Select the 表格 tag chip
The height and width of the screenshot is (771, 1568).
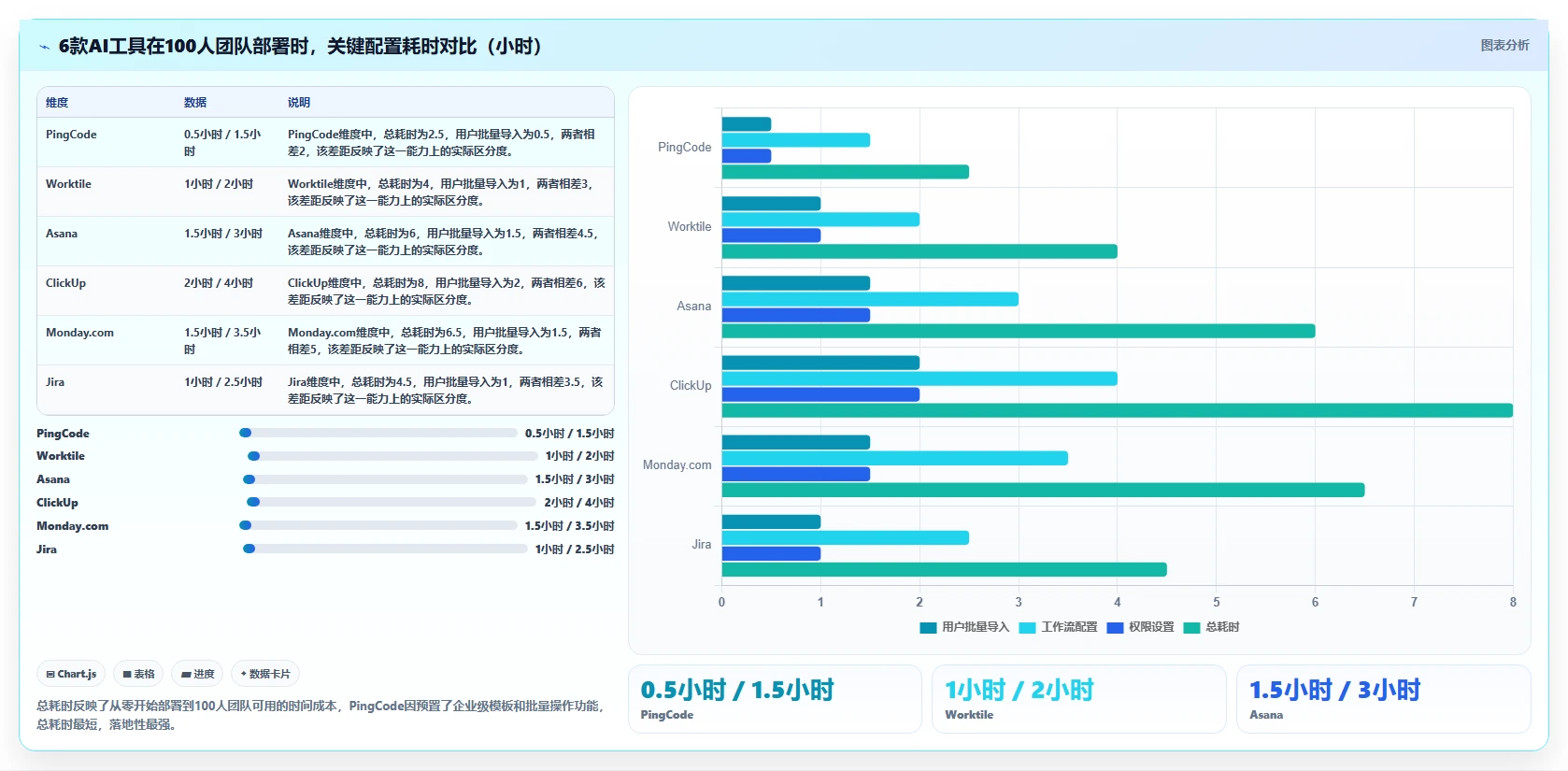pos(138,674)
